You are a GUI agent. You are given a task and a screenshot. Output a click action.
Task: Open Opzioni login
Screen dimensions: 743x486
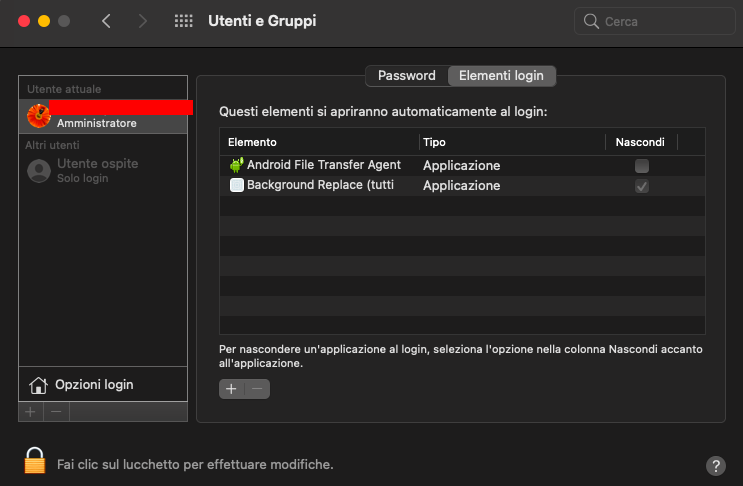[x=103, y=385]
